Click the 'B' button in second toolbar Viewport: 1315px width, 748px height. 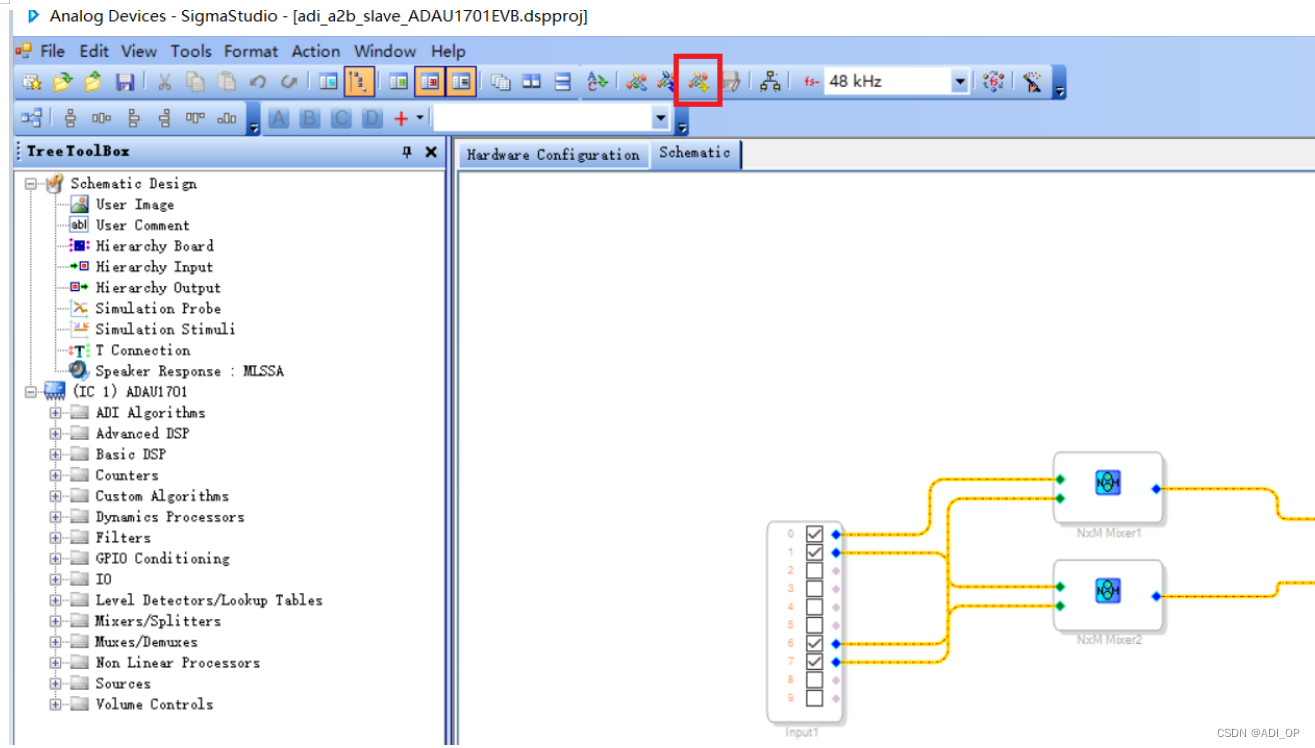(x=310, y=119)
